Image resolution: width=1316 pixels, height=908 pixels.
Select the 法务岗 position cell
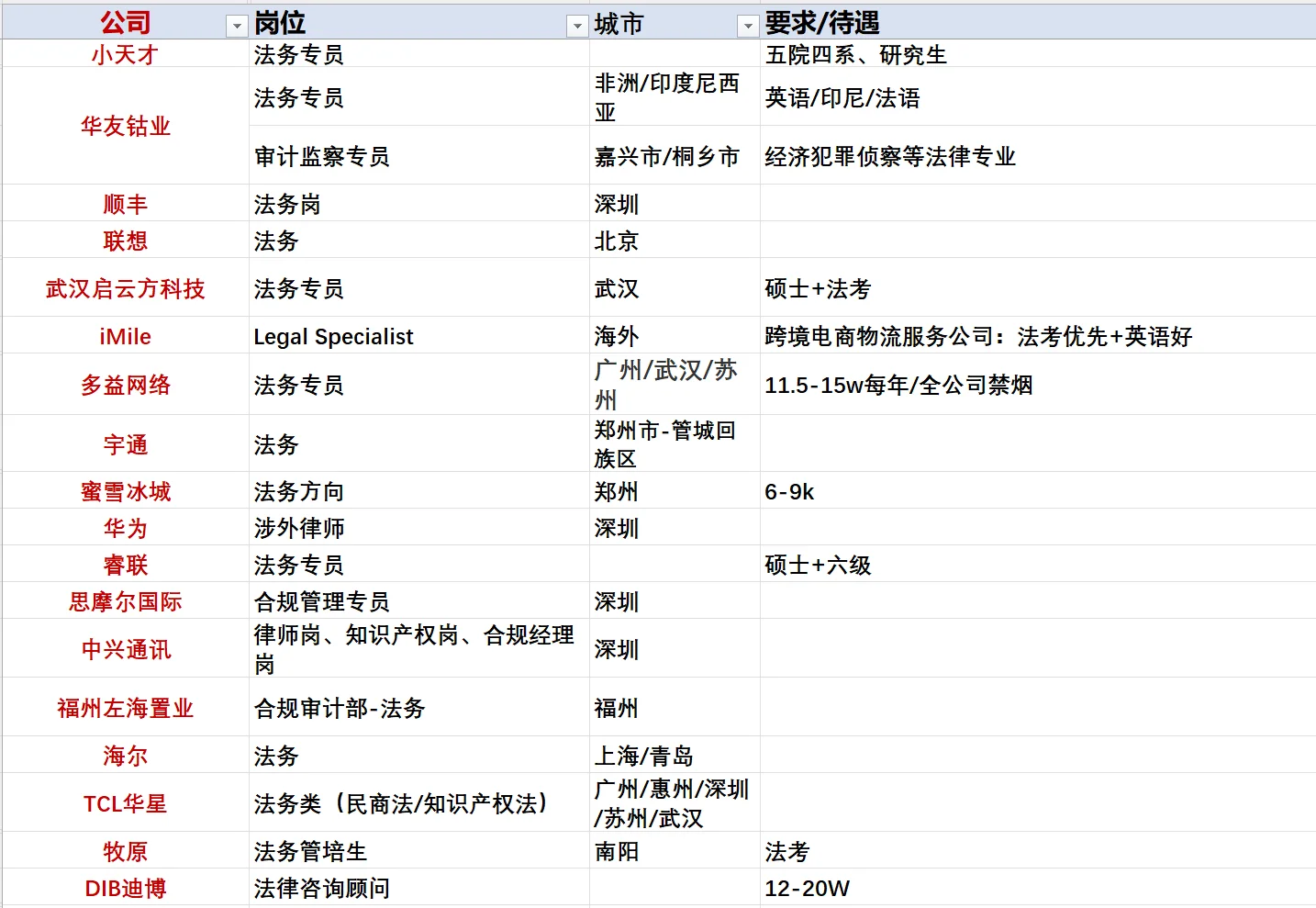coord(419,204)
